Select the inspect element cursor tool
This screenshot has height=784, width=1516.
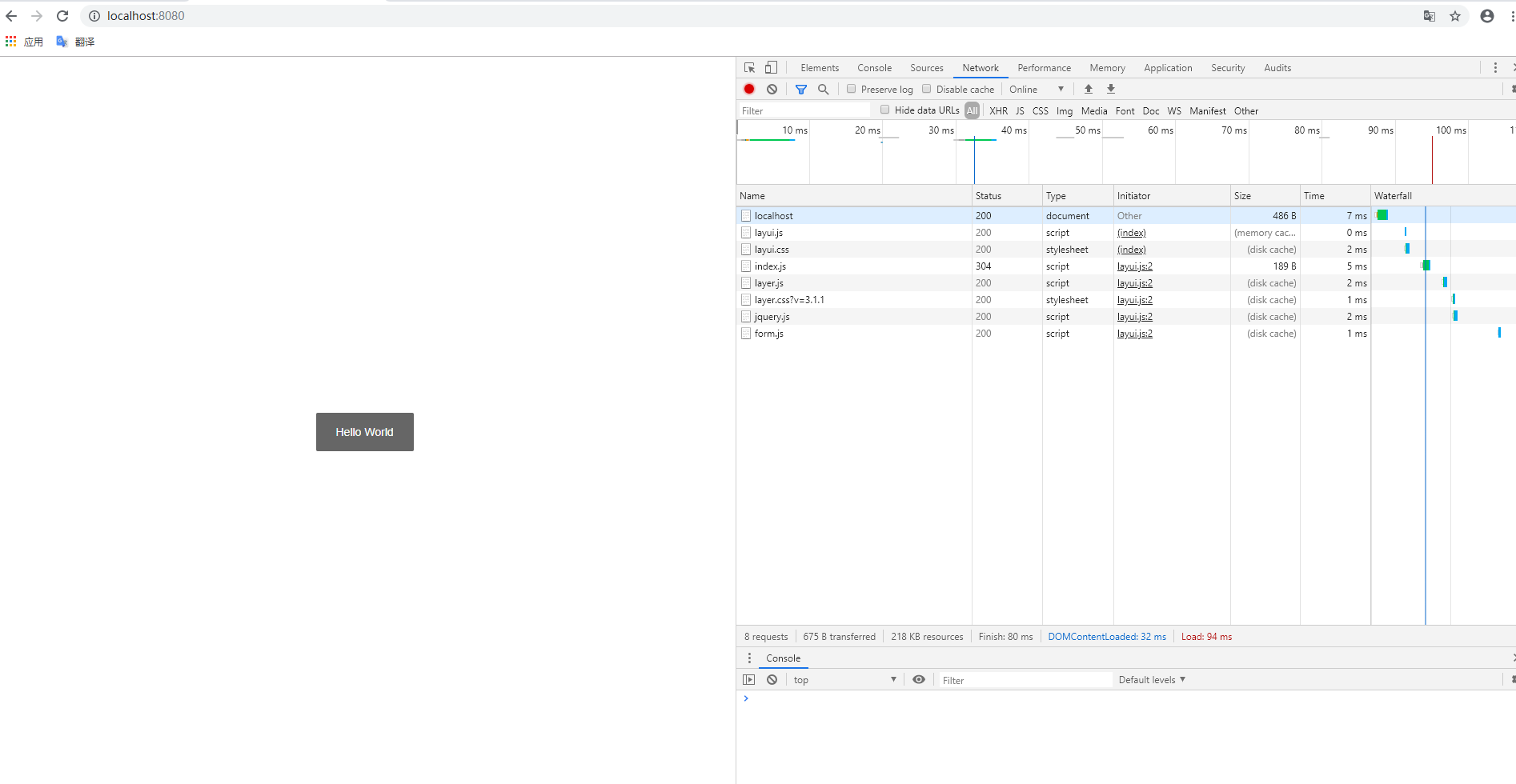tap(748, 67)
